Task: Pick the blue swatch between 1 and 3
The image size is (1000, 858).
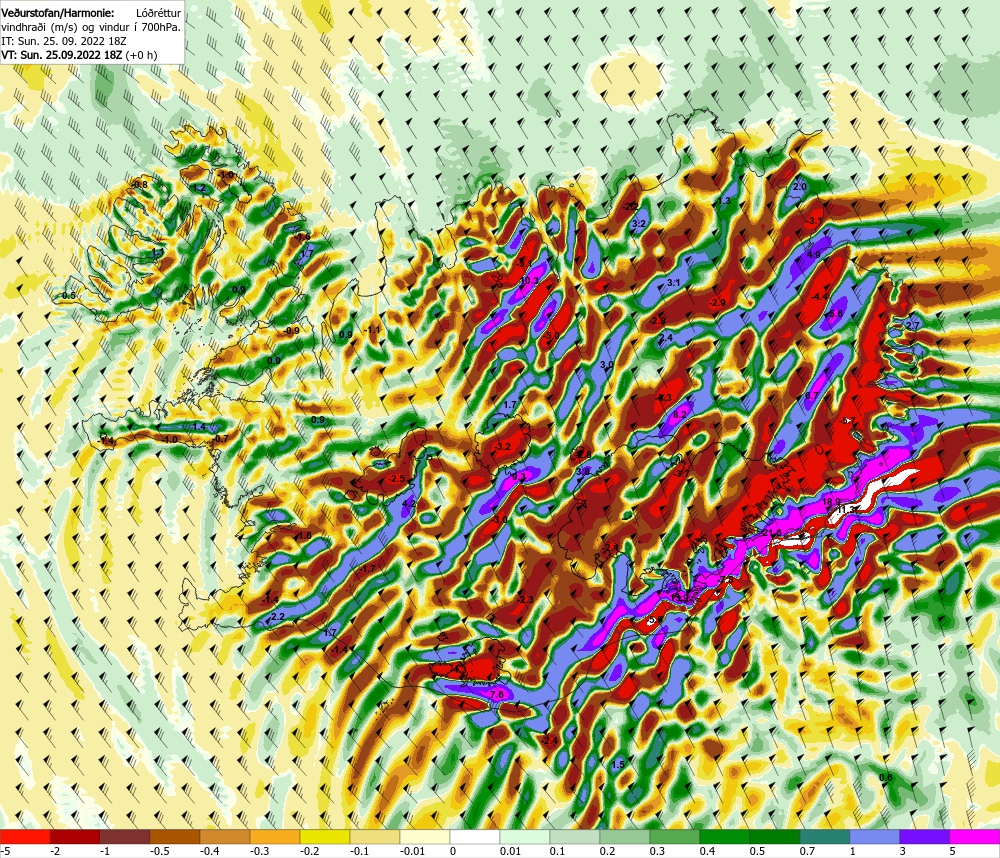Action: tap(875, 837)
